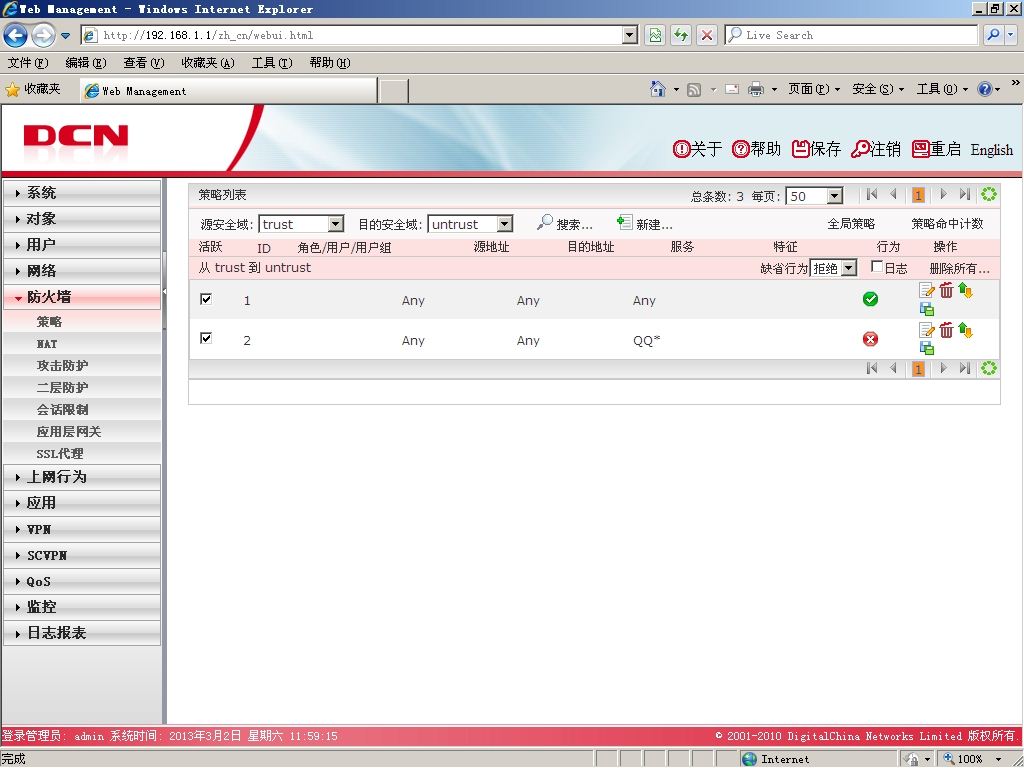Click green permit icon of policy 1
The image size is (1024, 768).
pyautogui.click(x=870, y=299)
